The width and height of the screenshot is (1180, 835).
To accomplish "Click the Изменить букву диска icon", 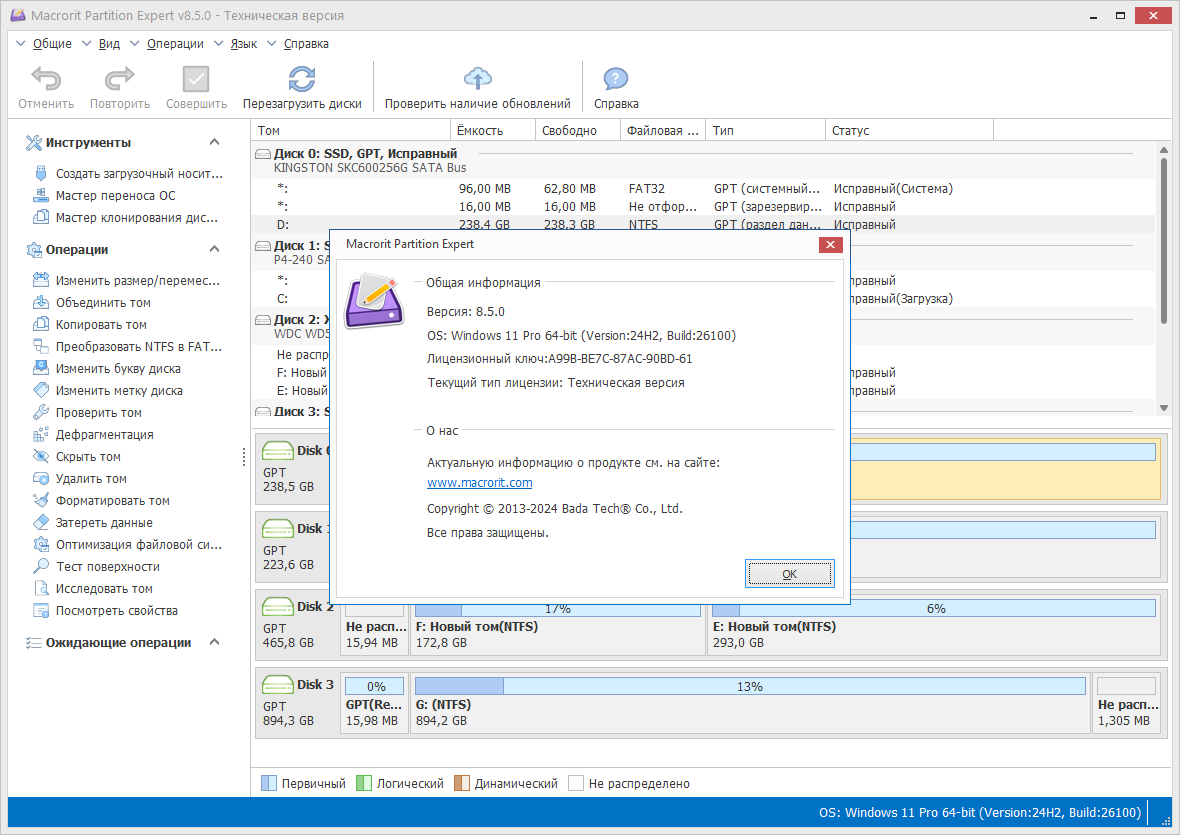I will coord(41,368).
